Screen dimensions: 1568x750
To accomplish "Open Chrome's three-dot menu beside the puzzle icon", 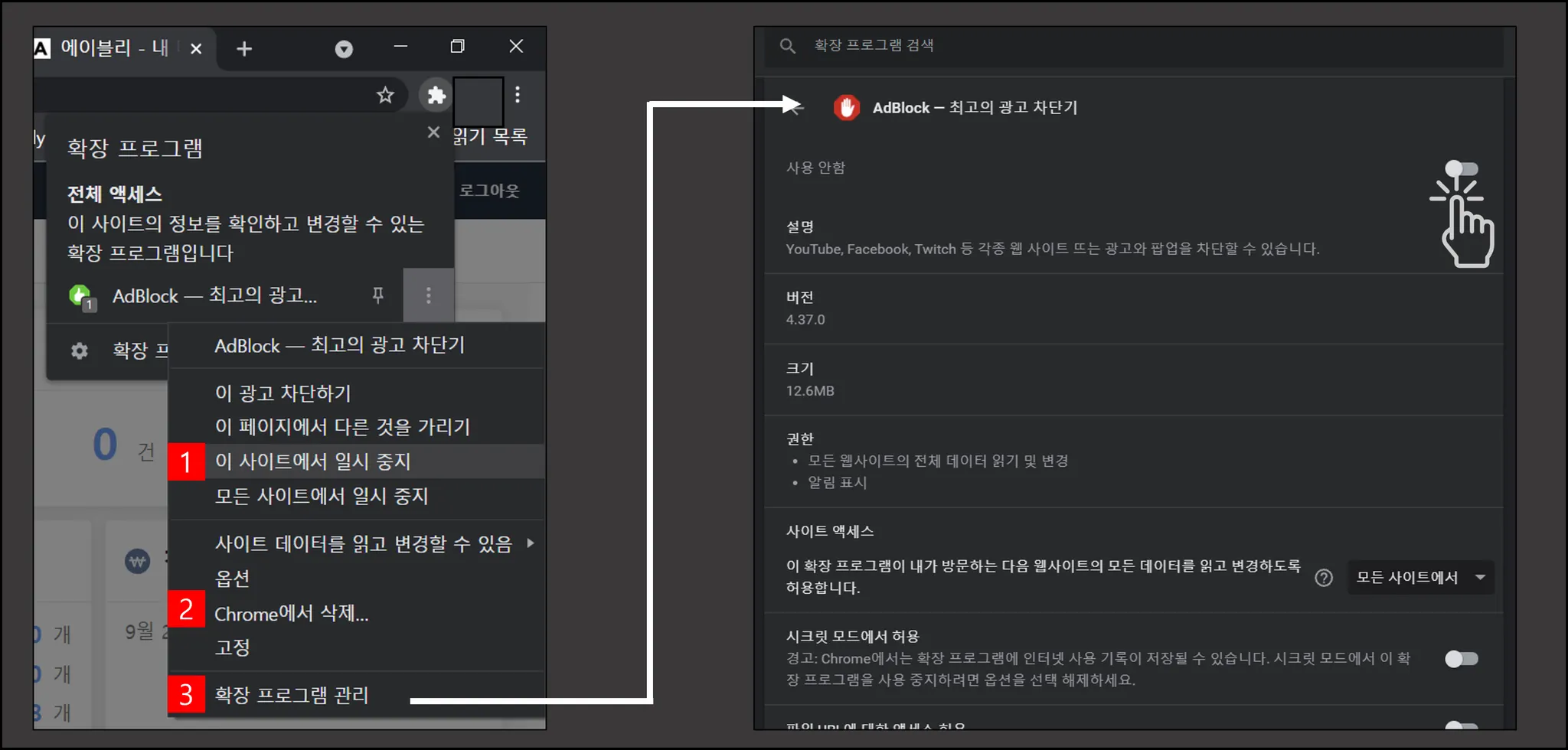I will coord(518,95).
